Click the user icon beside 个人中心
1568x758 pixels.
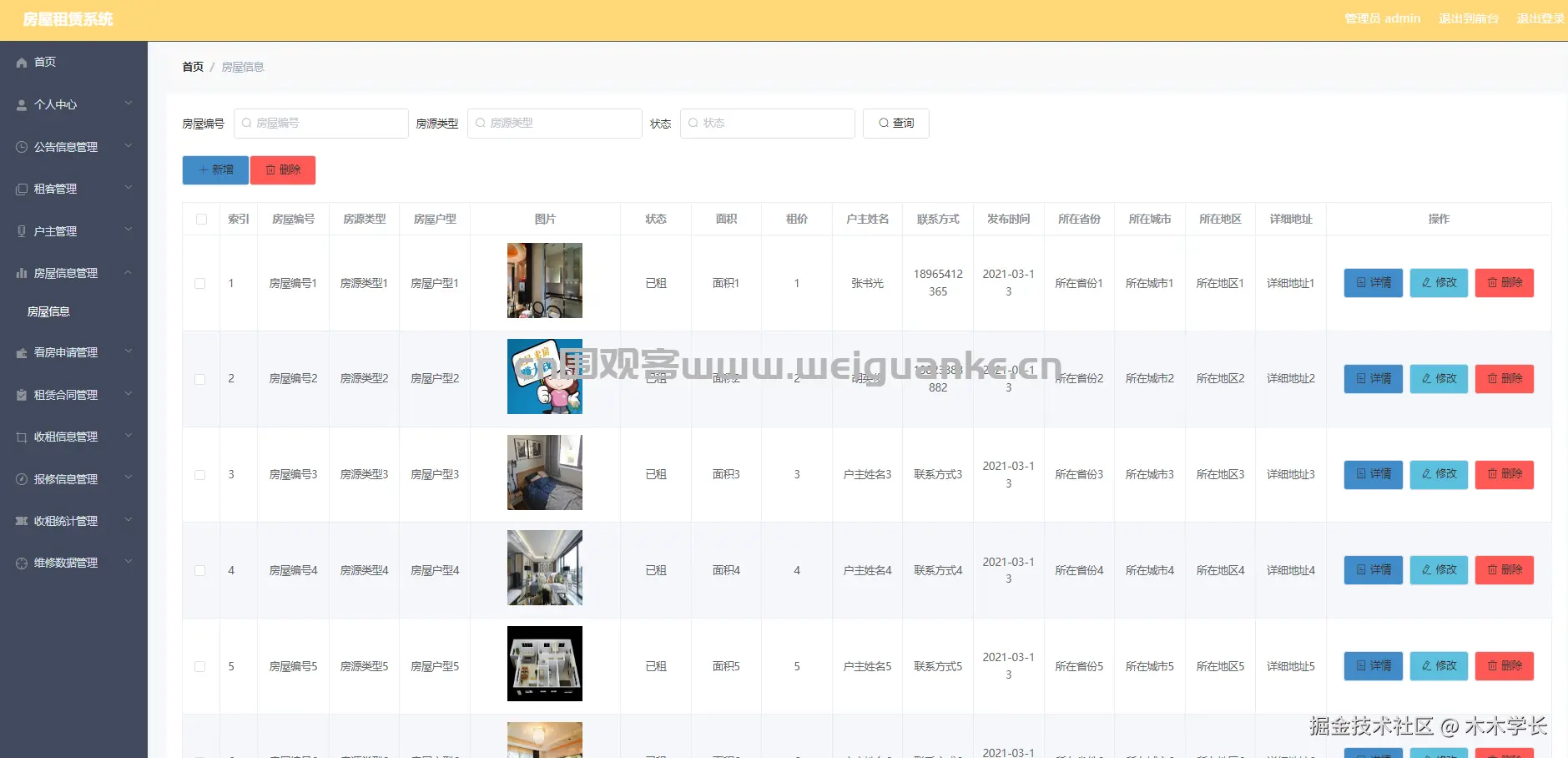pyautogui.click(x=22, y=105)
